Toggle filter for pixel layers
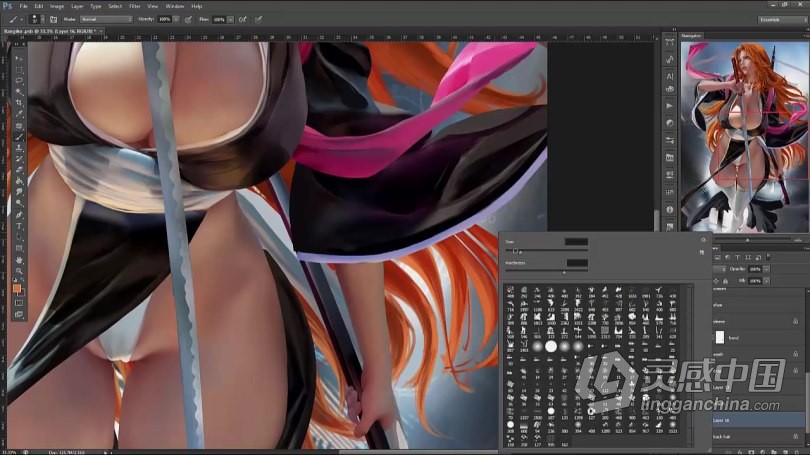The image size is (810, 455). click(x=718, y=257)
